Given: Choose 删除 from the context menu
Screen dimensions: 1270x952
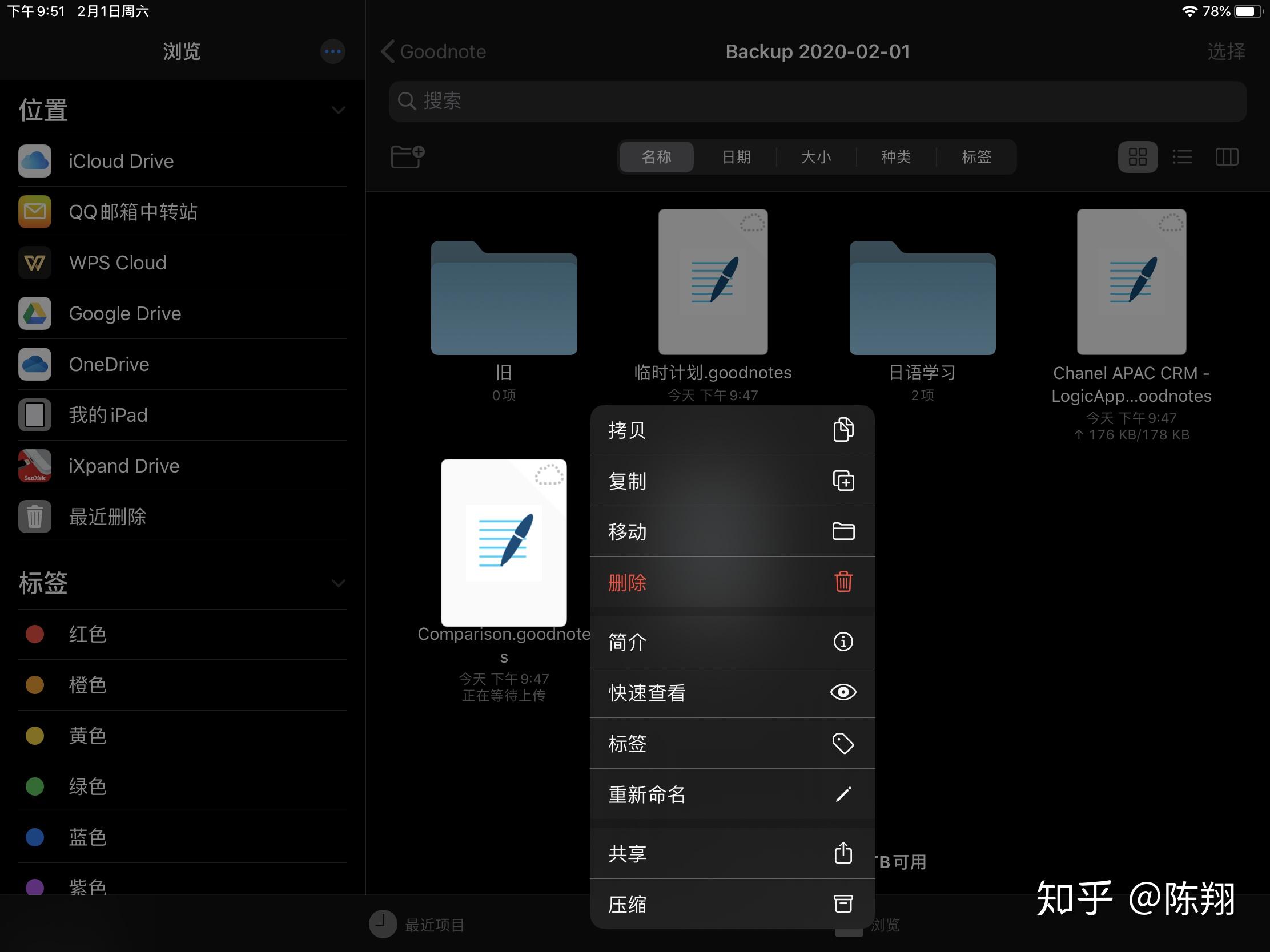Looking at the screenshot, I should tap(732, 583).
